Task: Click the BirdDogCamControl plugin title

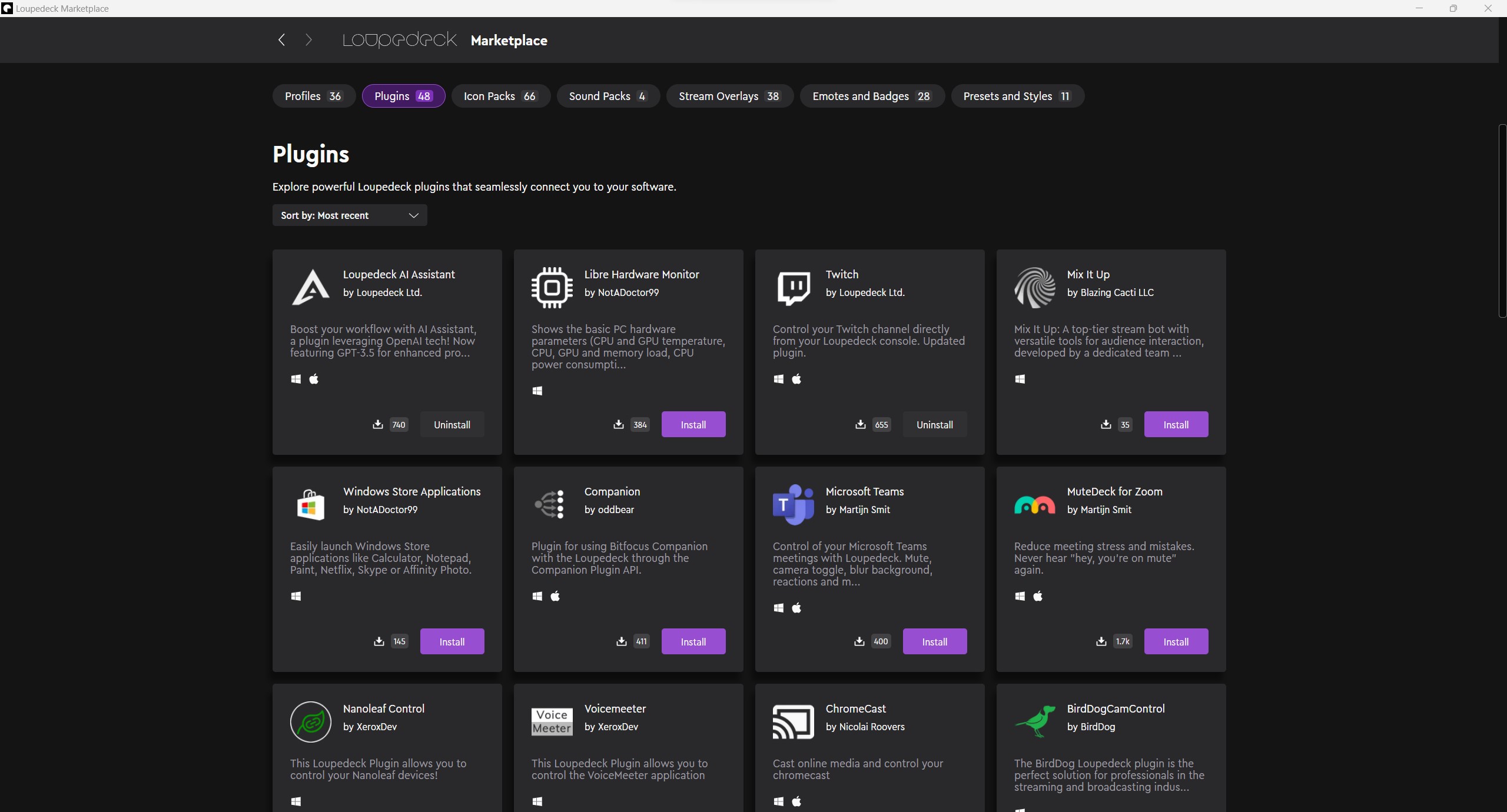Action: tap(1116, 708)
